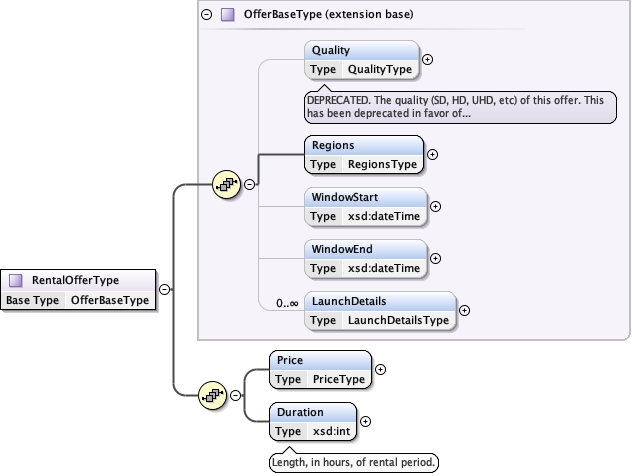Screen dimensions: 632x476
Task: Expand the WindowStart element
Action: [435, 206]
